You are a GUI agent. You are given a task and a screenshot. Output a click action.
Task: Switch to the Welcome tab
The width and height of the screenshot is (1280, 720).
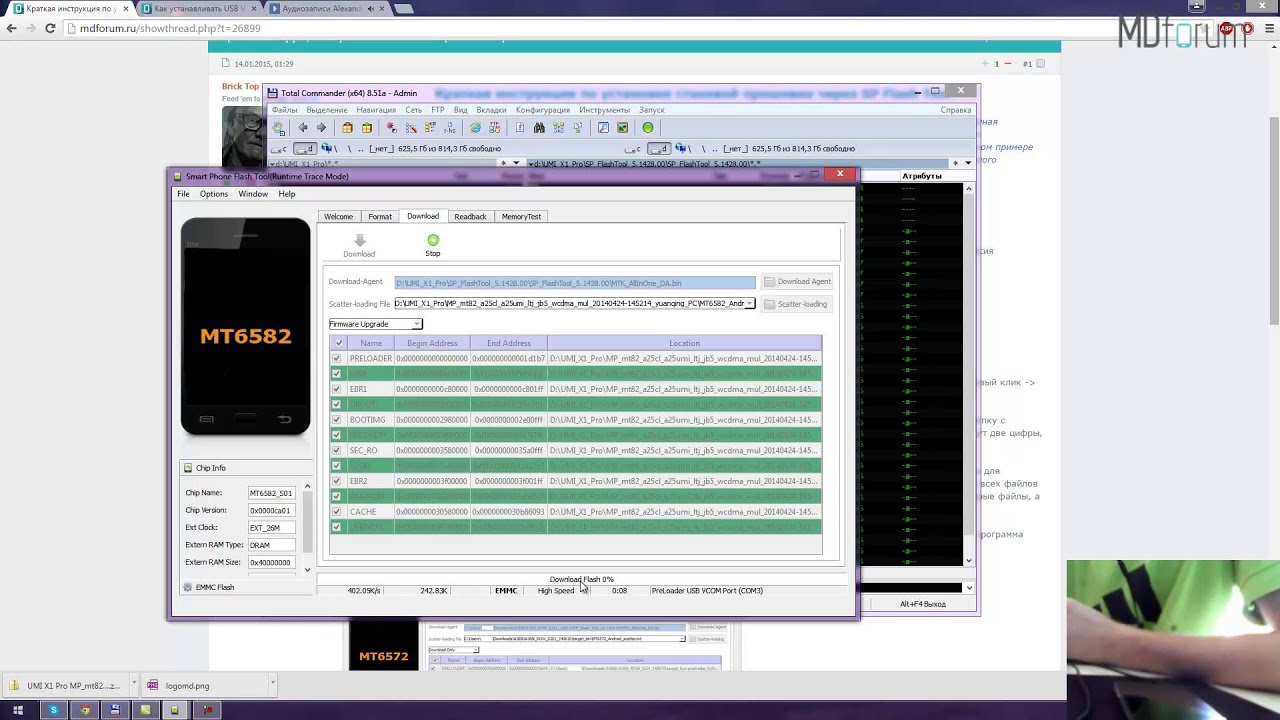(x=338, y=217)
